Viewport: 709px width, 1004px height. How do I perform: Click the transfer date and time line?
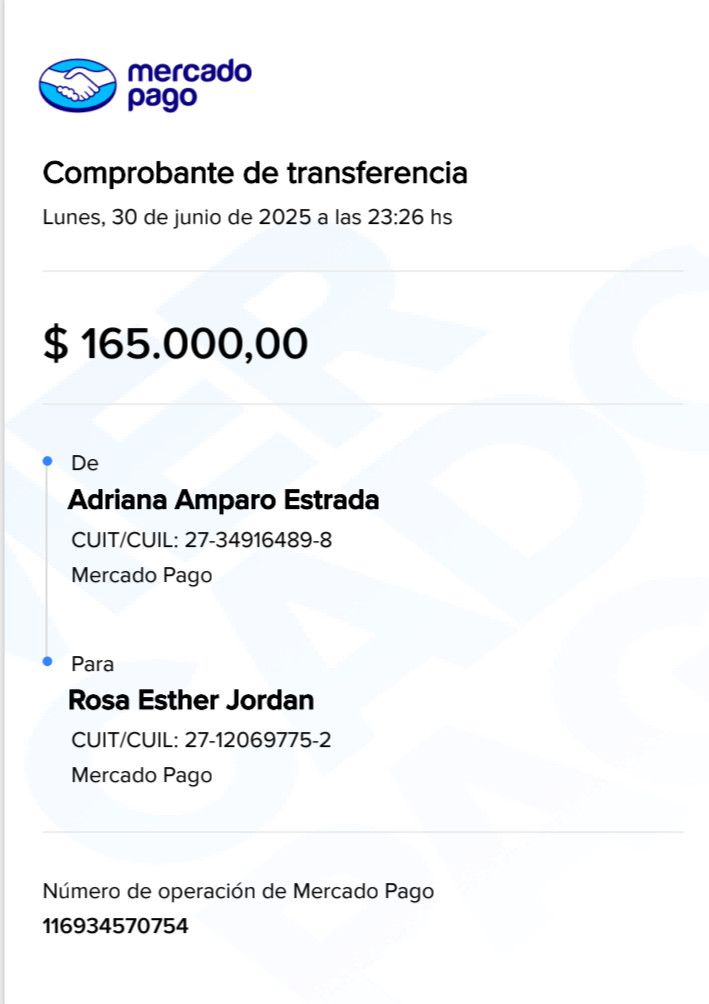point(247,217)
